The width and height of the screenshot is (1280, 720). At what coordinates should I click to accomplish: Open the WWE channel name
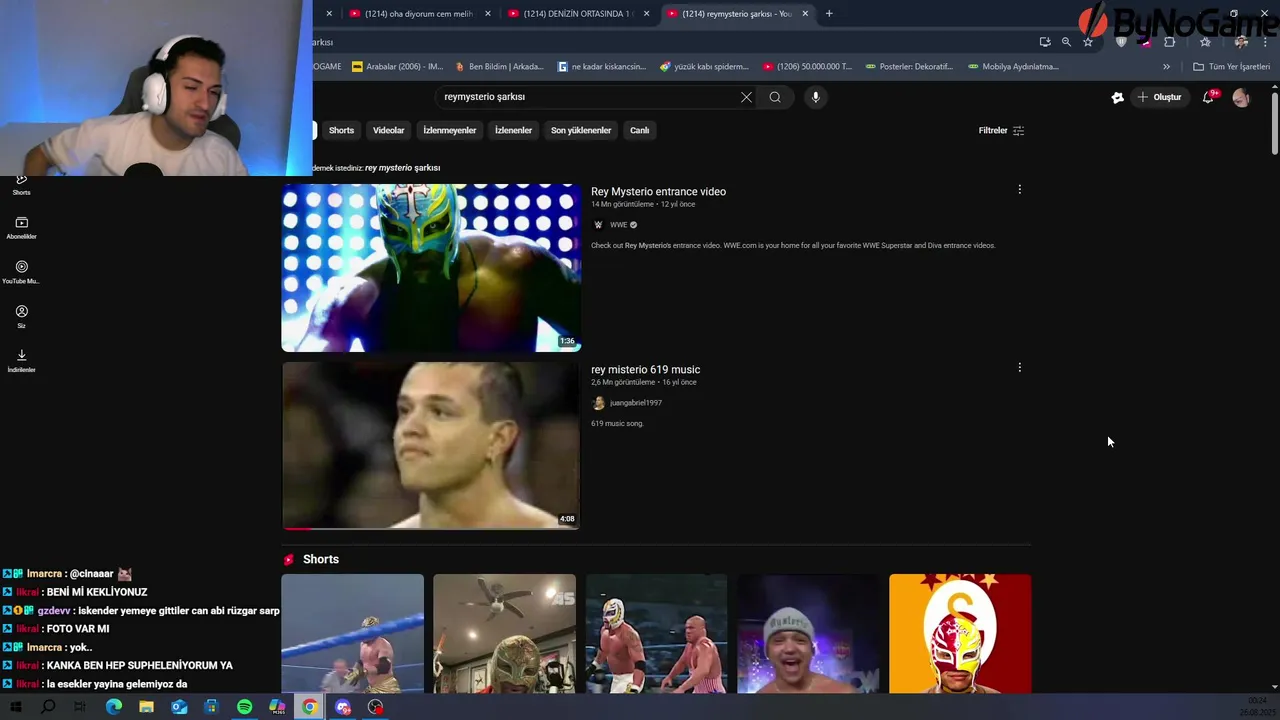[x=618, y=225]
